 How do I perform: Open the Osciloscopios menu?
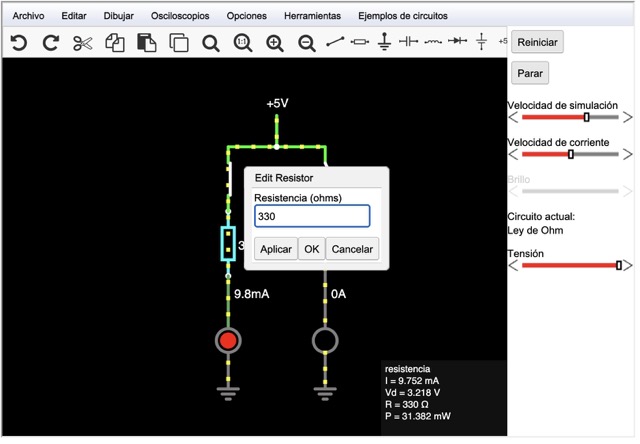[x=180, y=16]
